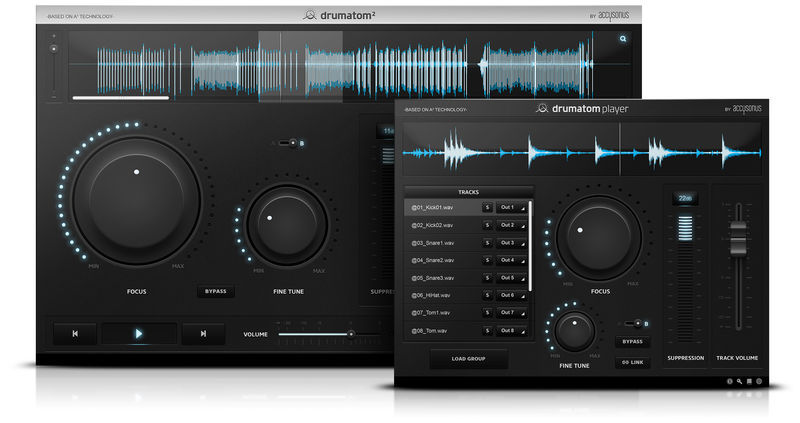Solo the 07_Tom1.wav track
The image size is (800, 423).
tap(487, 313)
